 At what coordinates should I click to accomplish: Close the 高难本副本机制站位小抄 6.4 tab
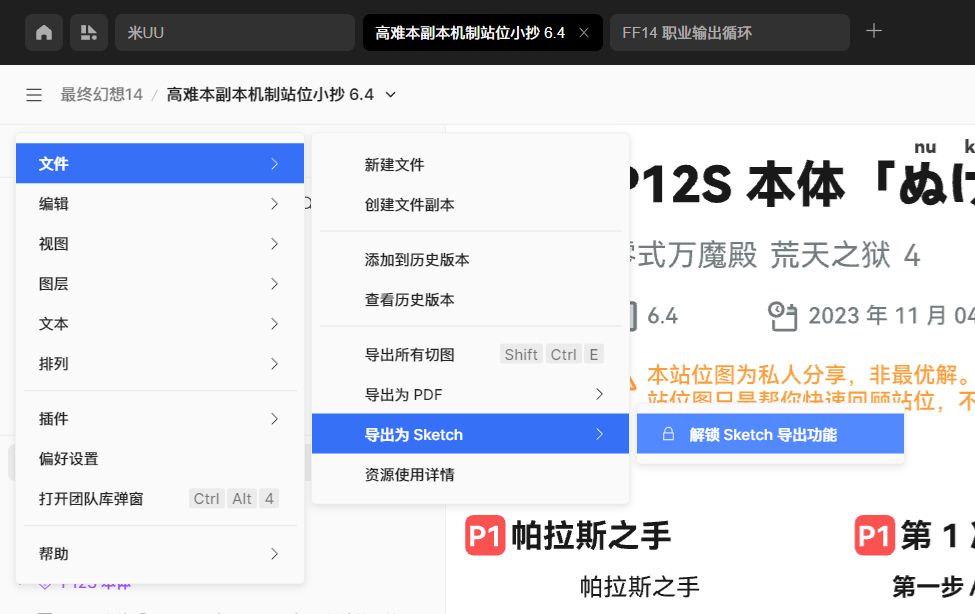click(x=584, y=33)
